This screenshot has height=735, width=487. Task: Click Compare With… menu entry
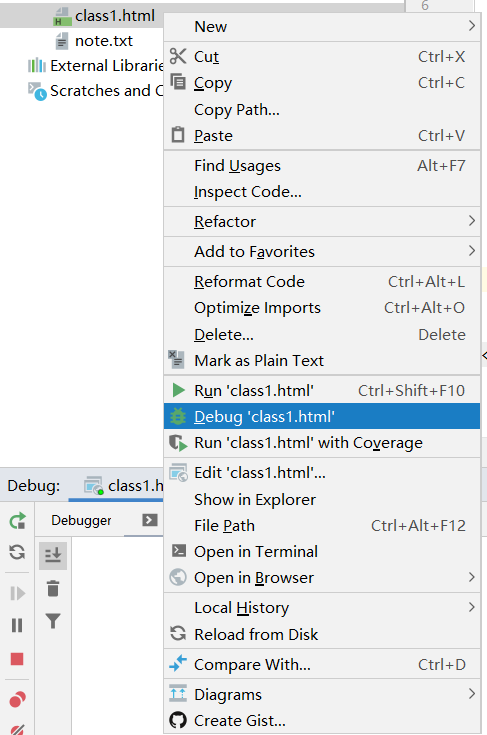(x=322, y=664)
